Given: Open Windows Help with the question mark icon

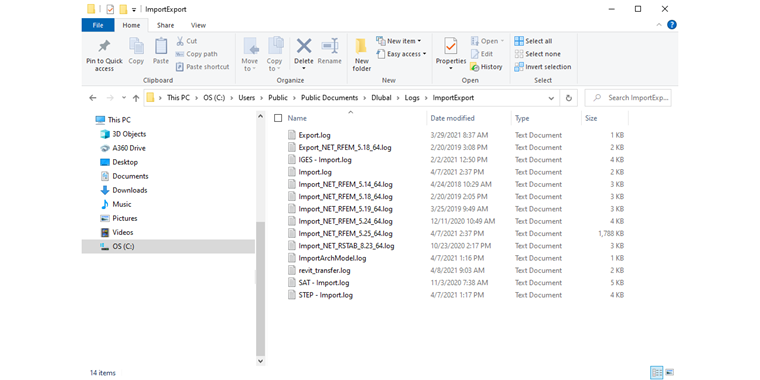Looking at the screenshot, I should (x=672, y=25).
